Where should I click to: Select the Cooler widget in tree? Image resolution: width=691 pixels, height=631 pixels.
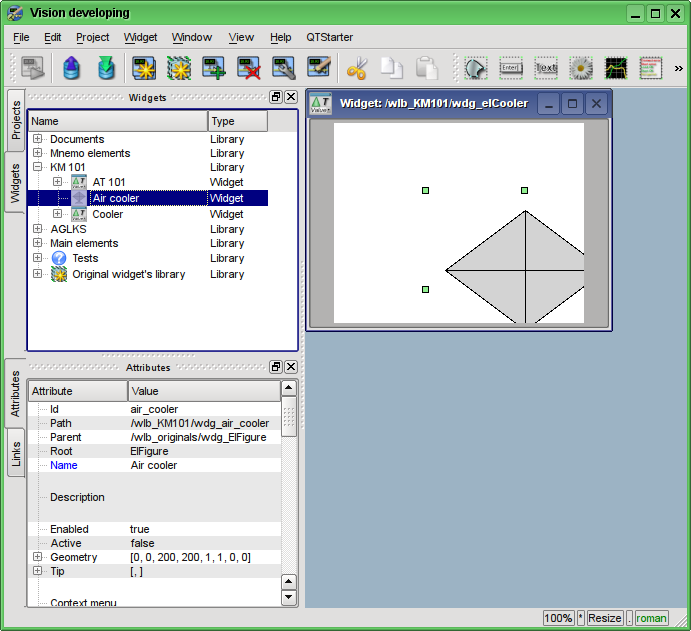click(107, 214)
